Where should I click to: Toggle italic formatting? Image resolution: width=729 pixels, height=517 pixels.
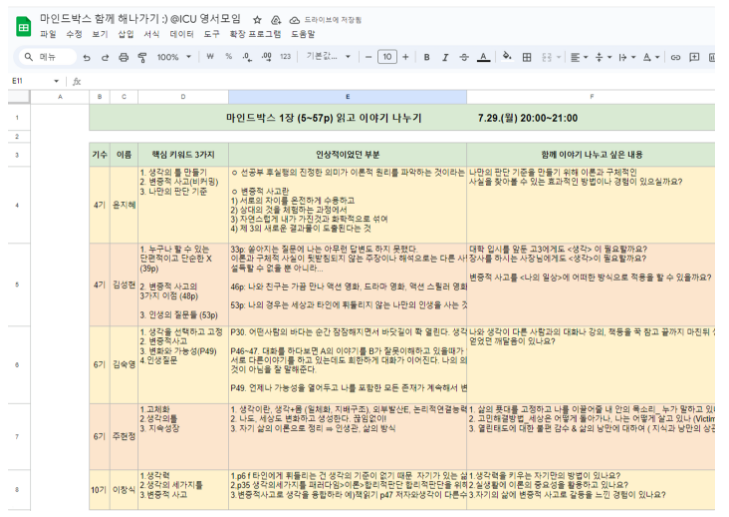point(445,57)
